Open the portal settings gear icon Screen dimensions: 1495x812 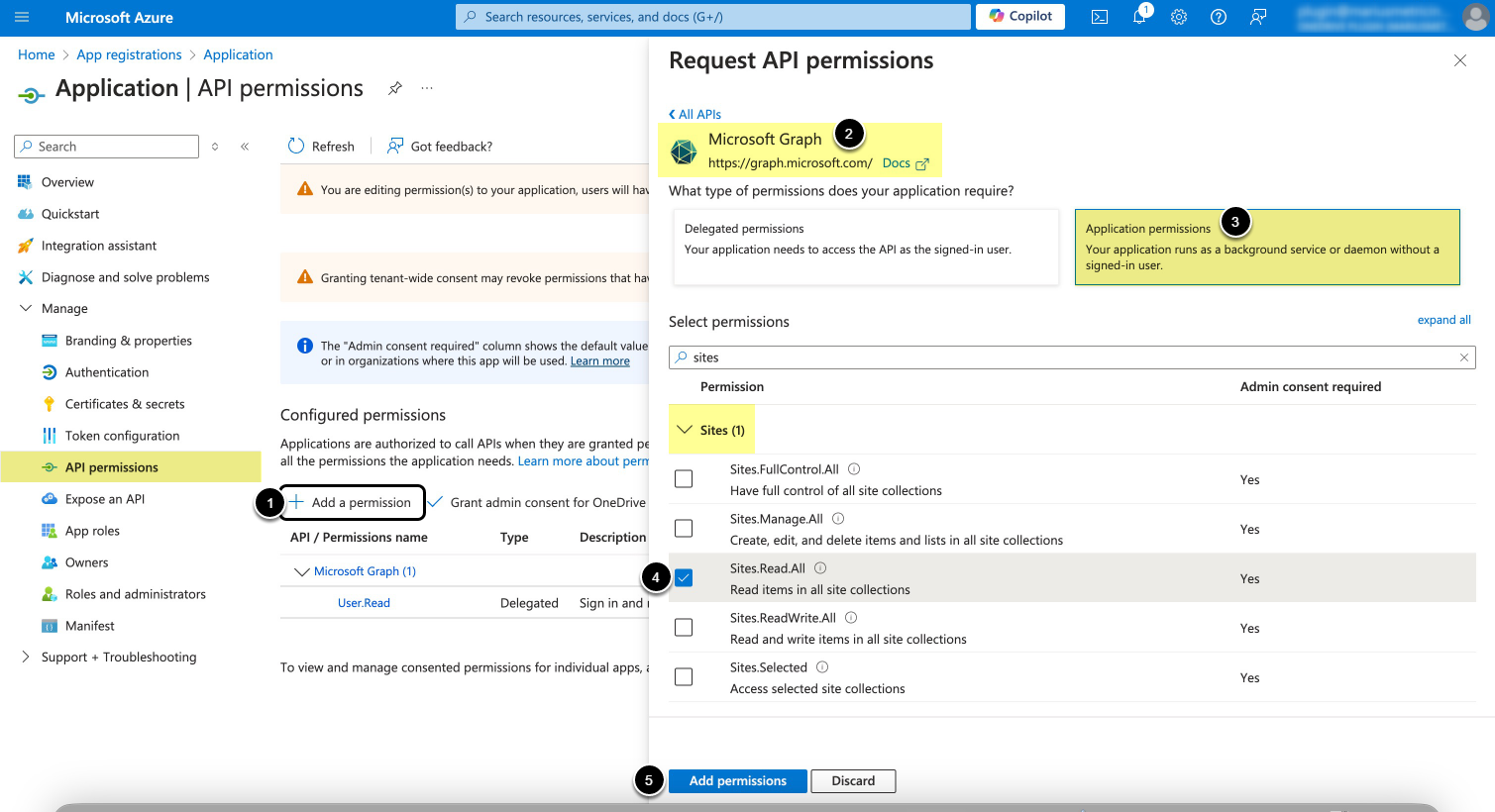(x=1179, y=17)
